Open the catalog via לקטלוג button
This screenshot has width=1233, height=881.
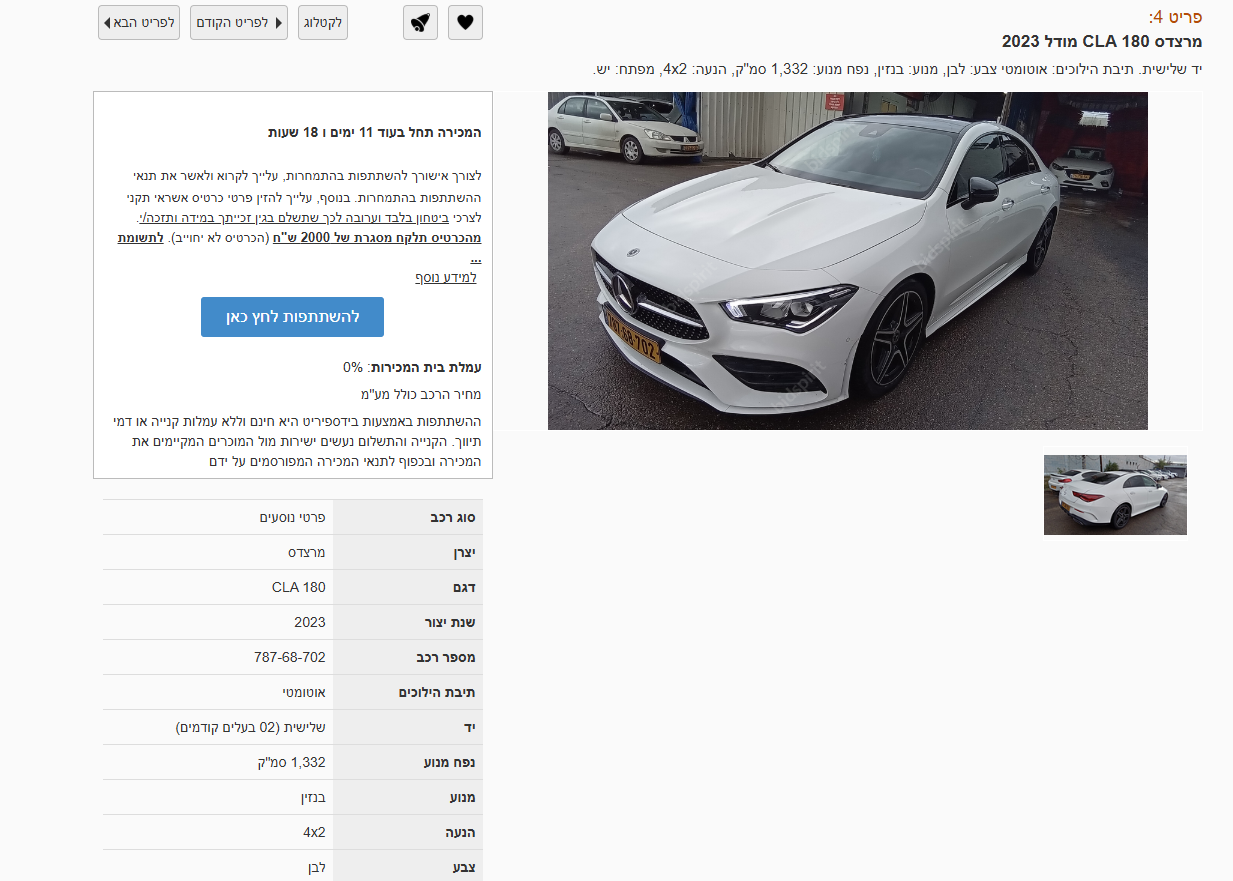(x=323, y=22)
